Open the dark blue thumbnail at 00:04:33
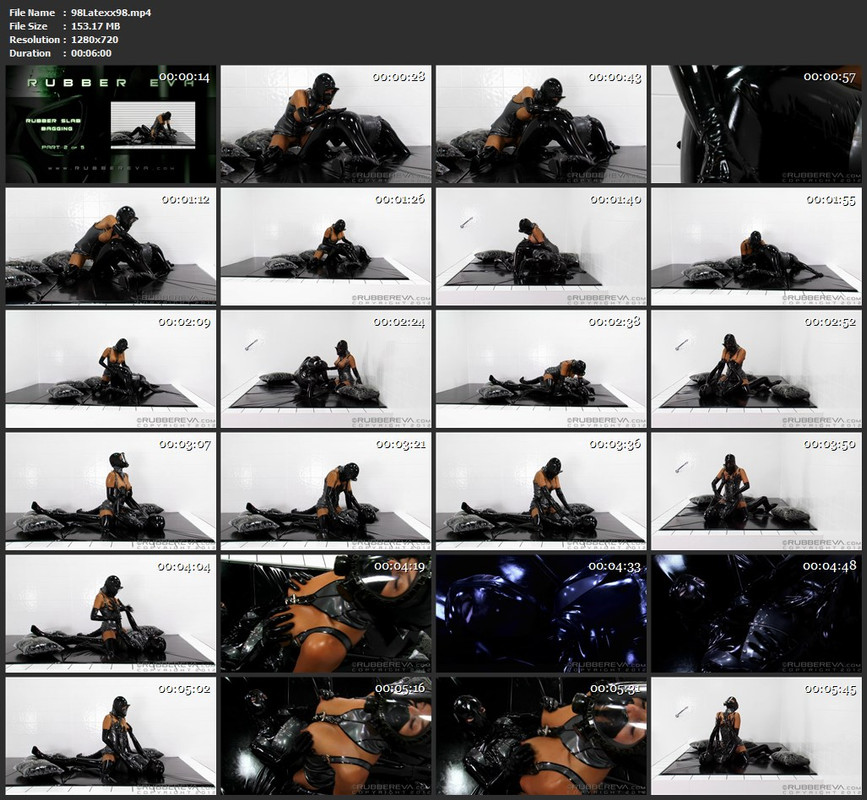The width and height of the screenshot is (867, 800). (x=541, y=614)
